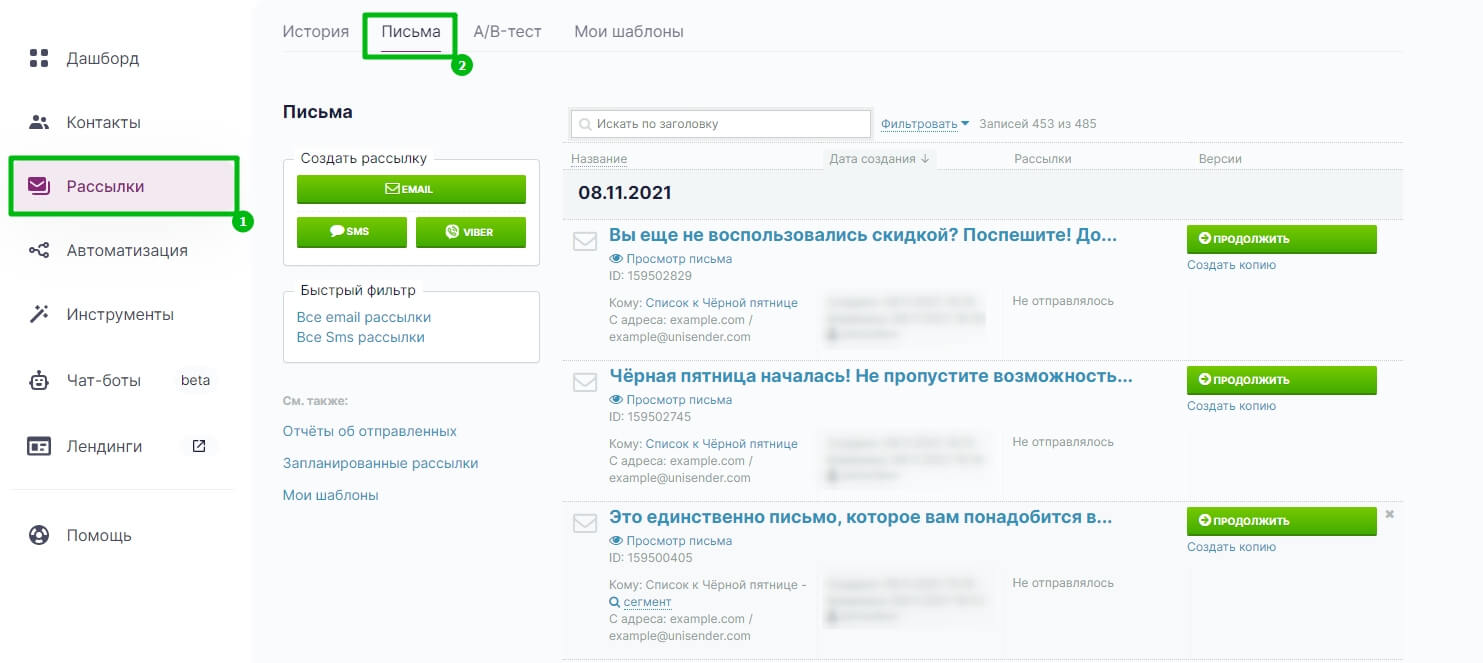Switch to the История tab
This screenshot has height=663, width=1483.
pyautogui.click(x=315, y=32)
